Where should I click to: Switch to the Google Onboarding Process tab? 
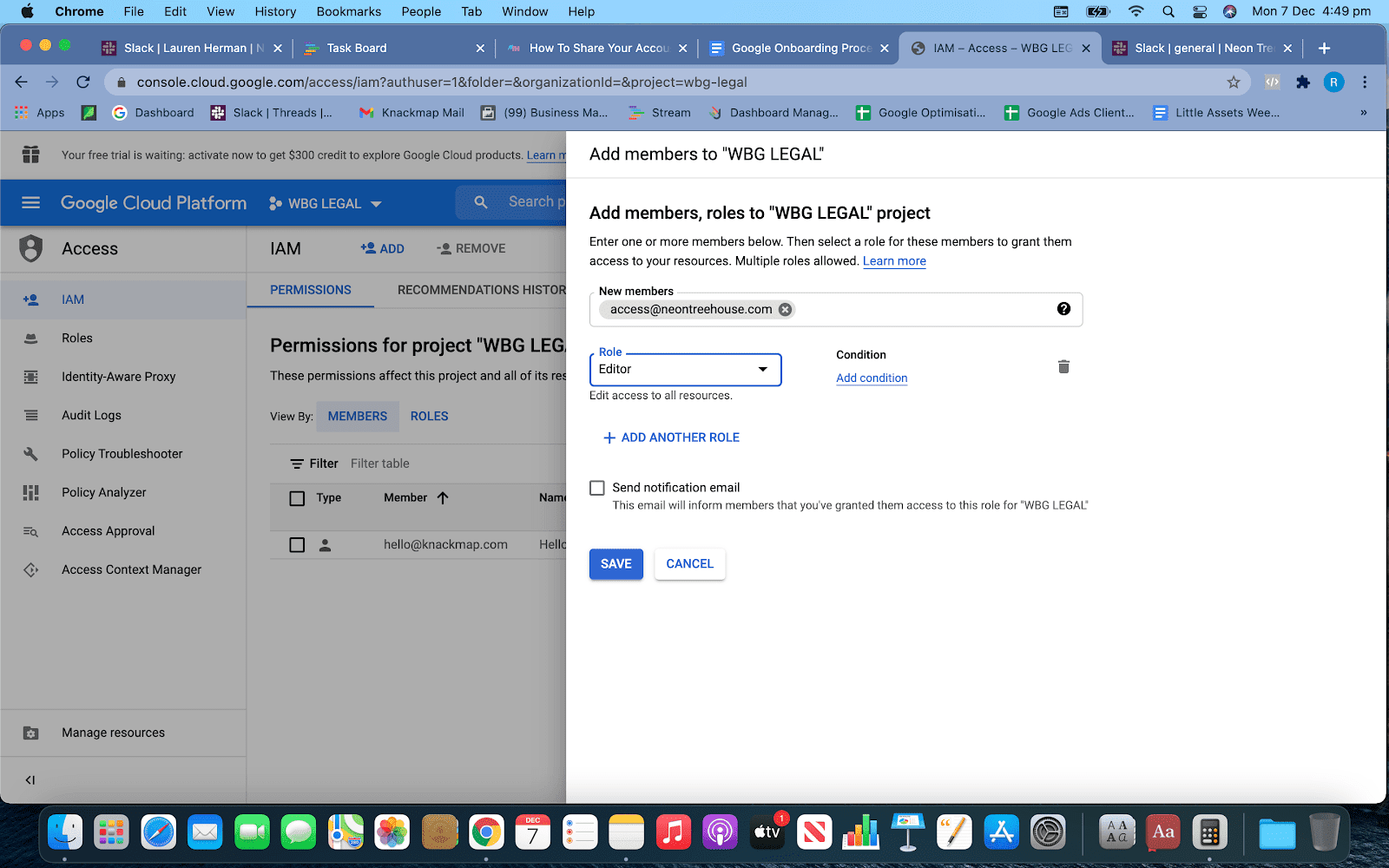(x=799, y=49)
